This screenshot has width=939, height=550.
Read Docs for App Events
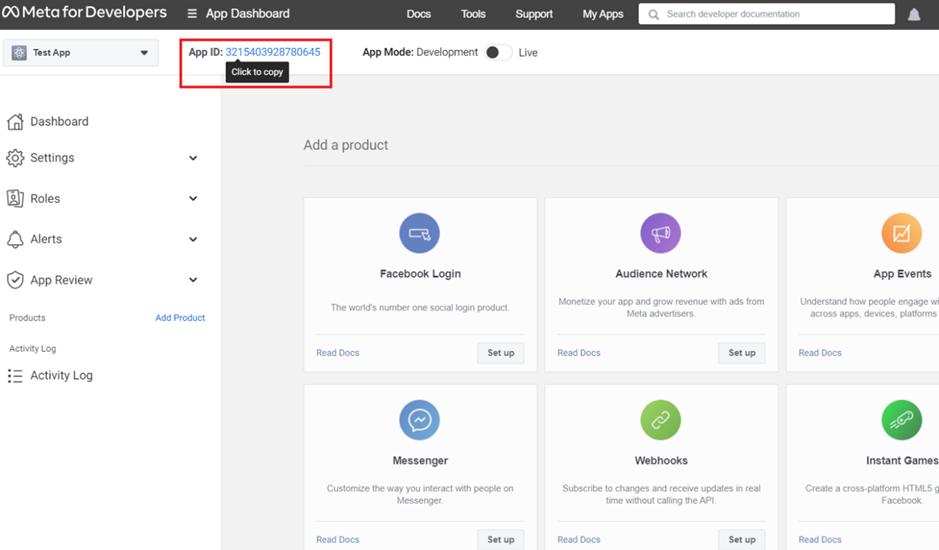pos(820,353)
